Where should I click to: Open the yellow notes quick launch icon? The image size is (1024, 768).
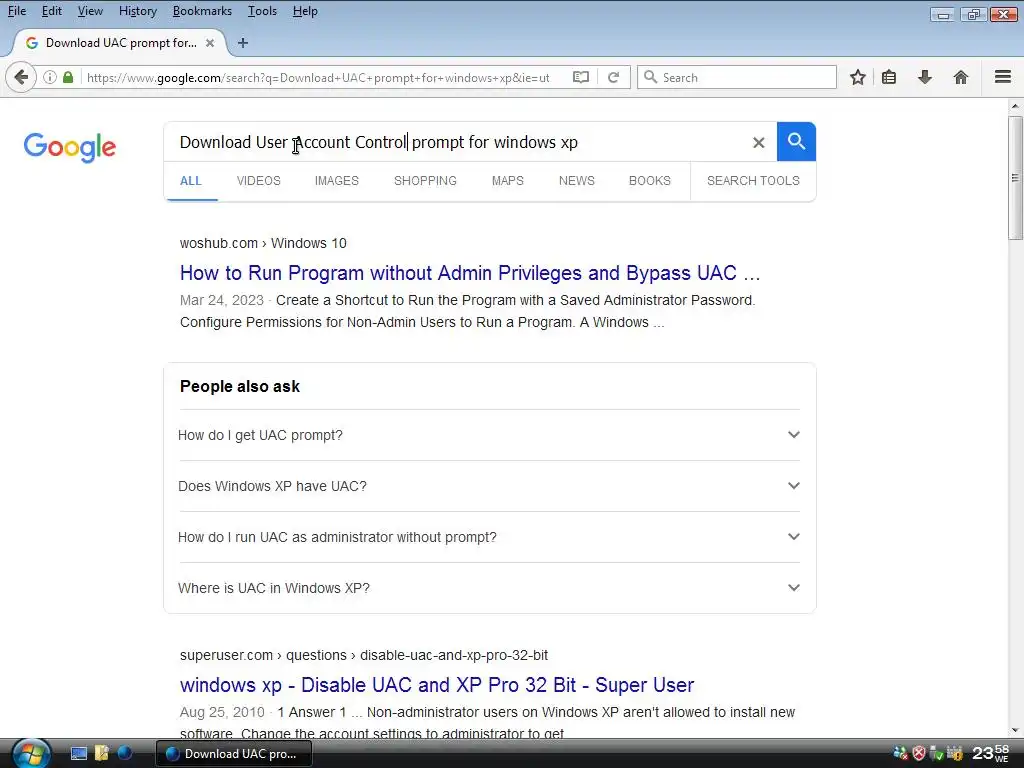click(x=102, y=754)
